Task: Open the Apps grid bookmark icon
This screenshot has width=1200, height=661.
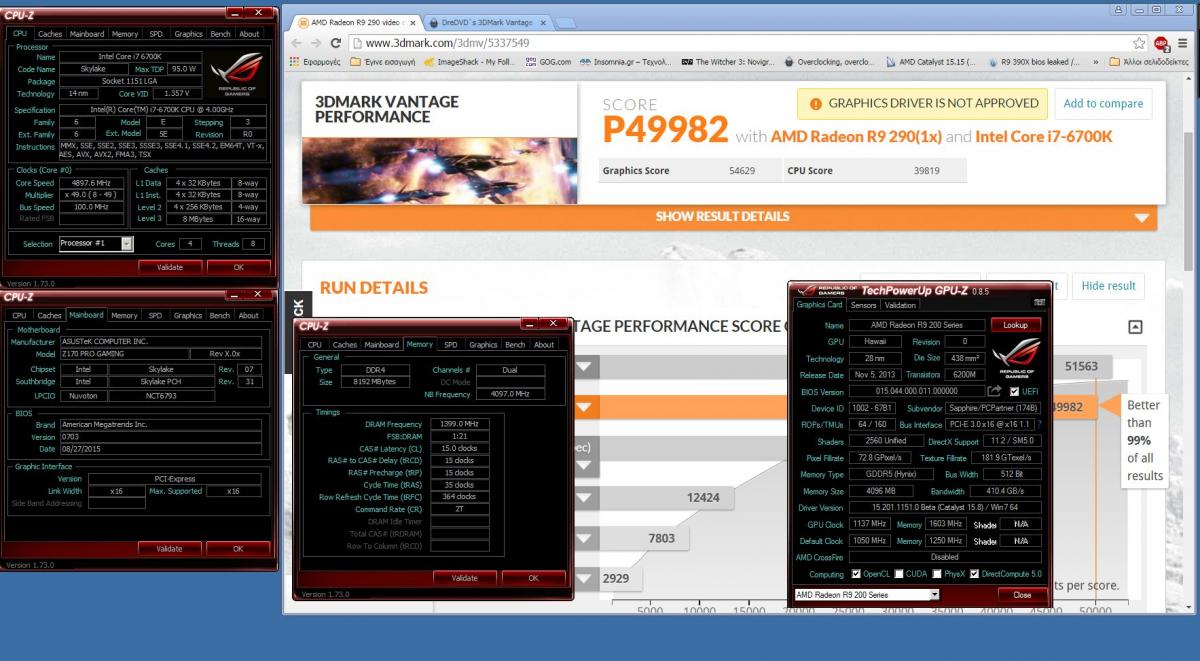Action: (x=294, y=62)
